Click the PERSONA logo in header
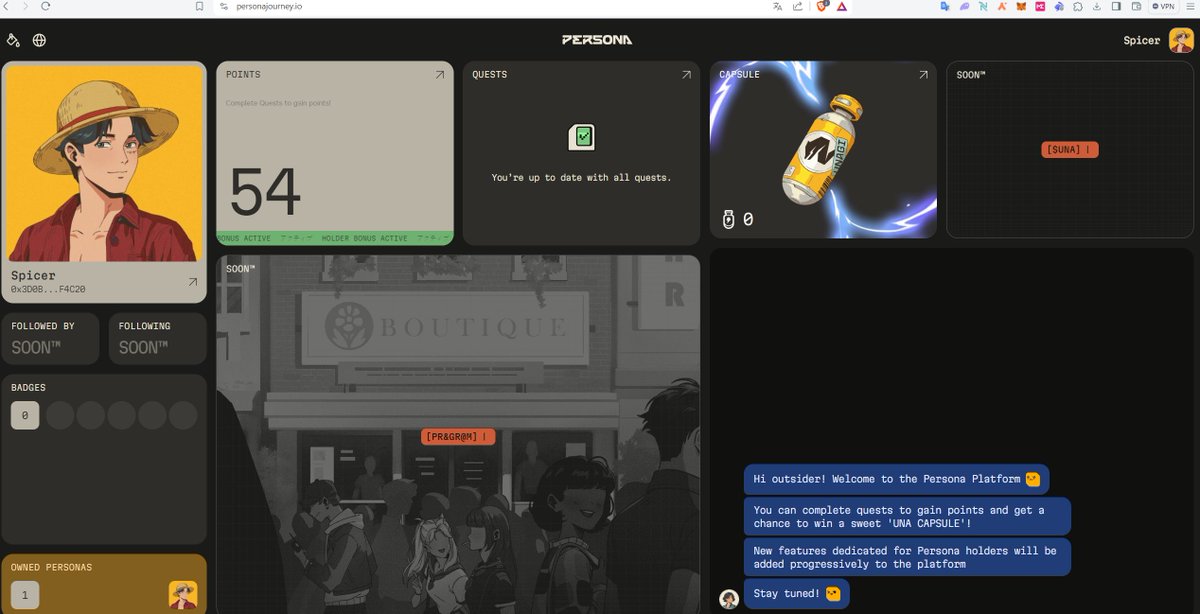Viewport: 1200px width, 614px height. (x=597, y=40)
